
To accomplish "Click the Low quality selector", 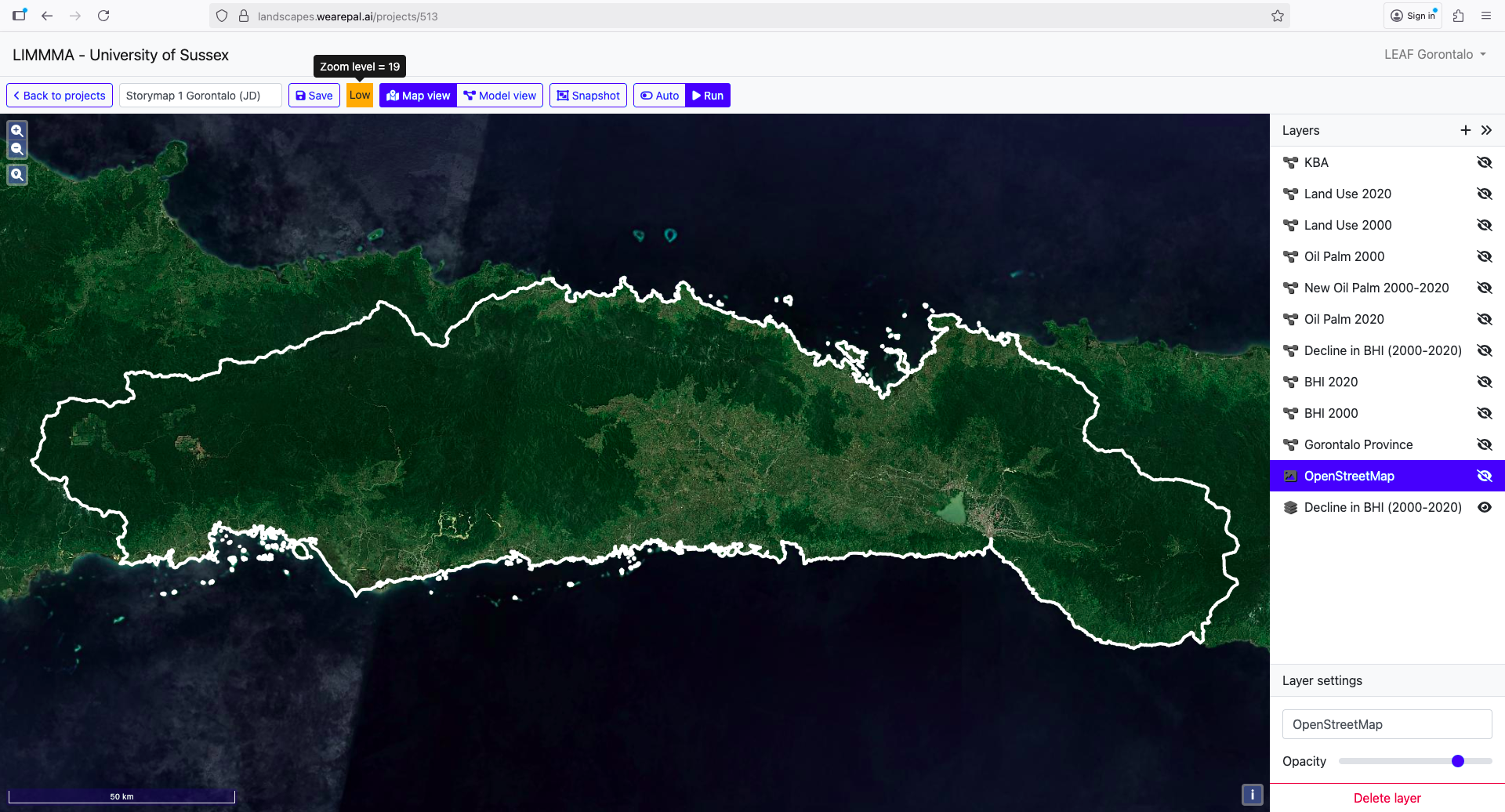I will point(360,96).
